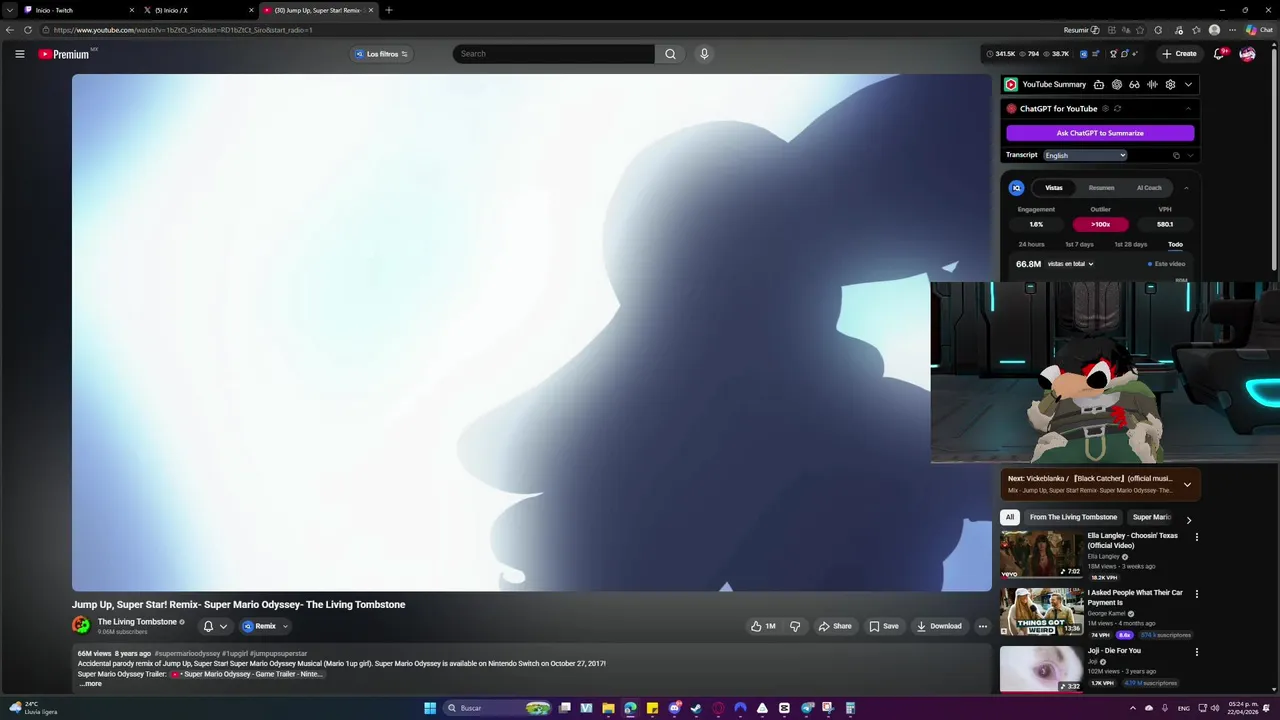The image size is (1280, 720).
Task: Dislike the video
Action: tap(795, 626)
